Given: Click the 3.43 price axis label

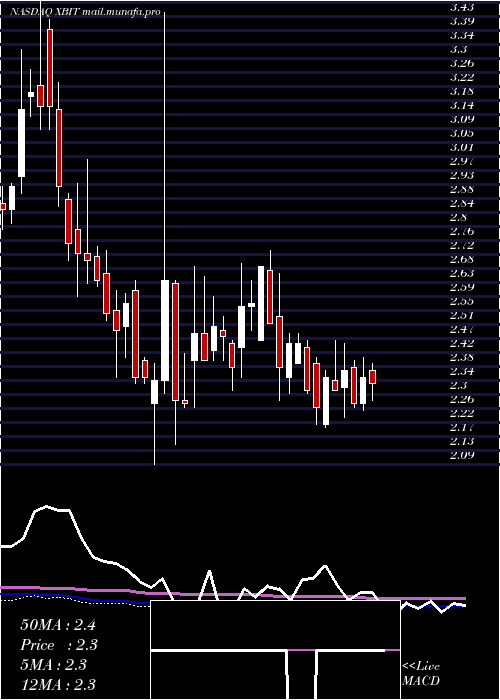Looking at the screenshot, I should click(462, 8).
